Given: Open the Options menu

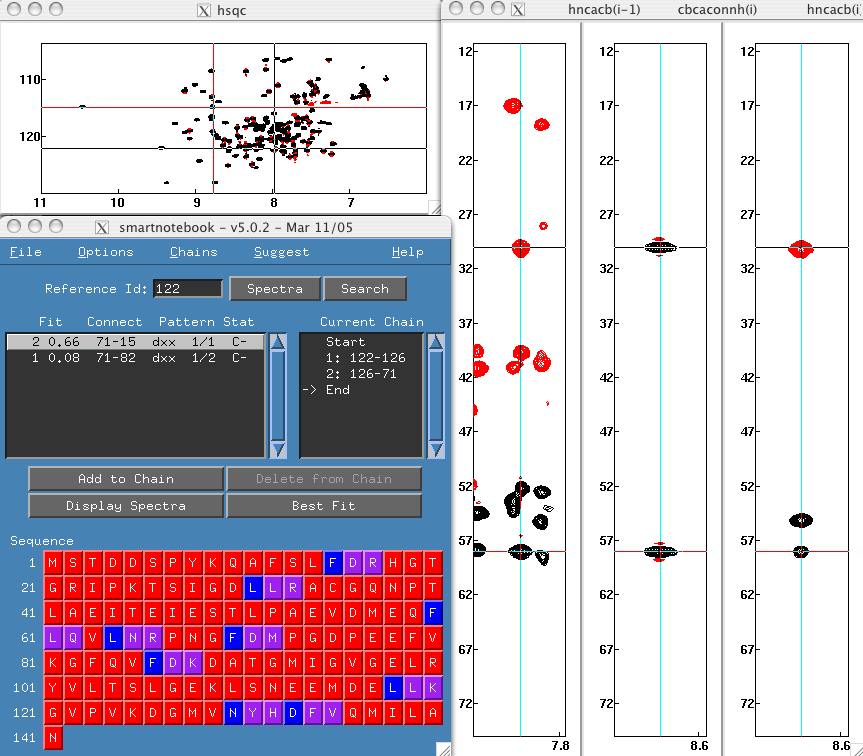Looking at the screenshot, I should [105, 252].
